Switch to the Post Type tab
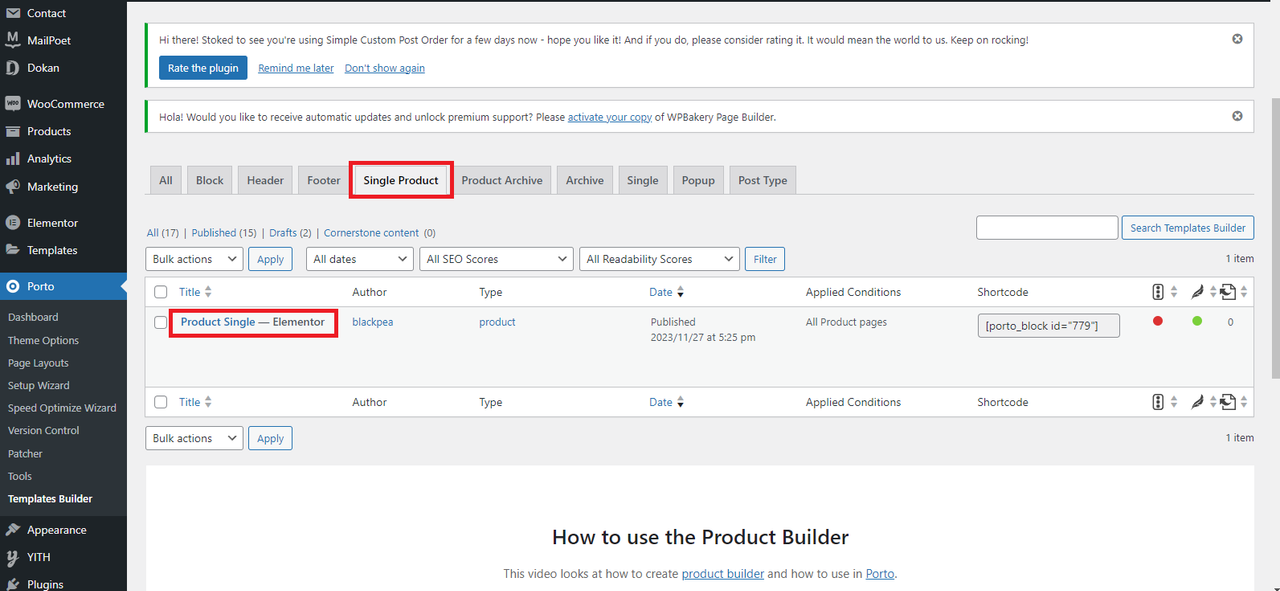1280x591 pixels. [x=763, y=180]
